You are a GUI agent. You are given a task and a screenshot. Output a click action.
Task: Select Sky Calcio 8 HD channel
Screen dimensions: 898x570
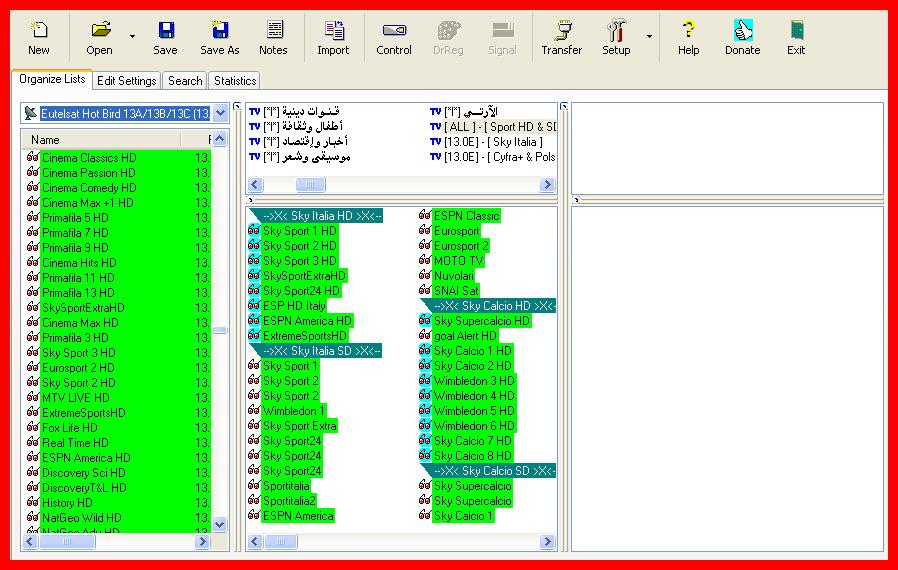pyautogui.click(x=472, y=456)
